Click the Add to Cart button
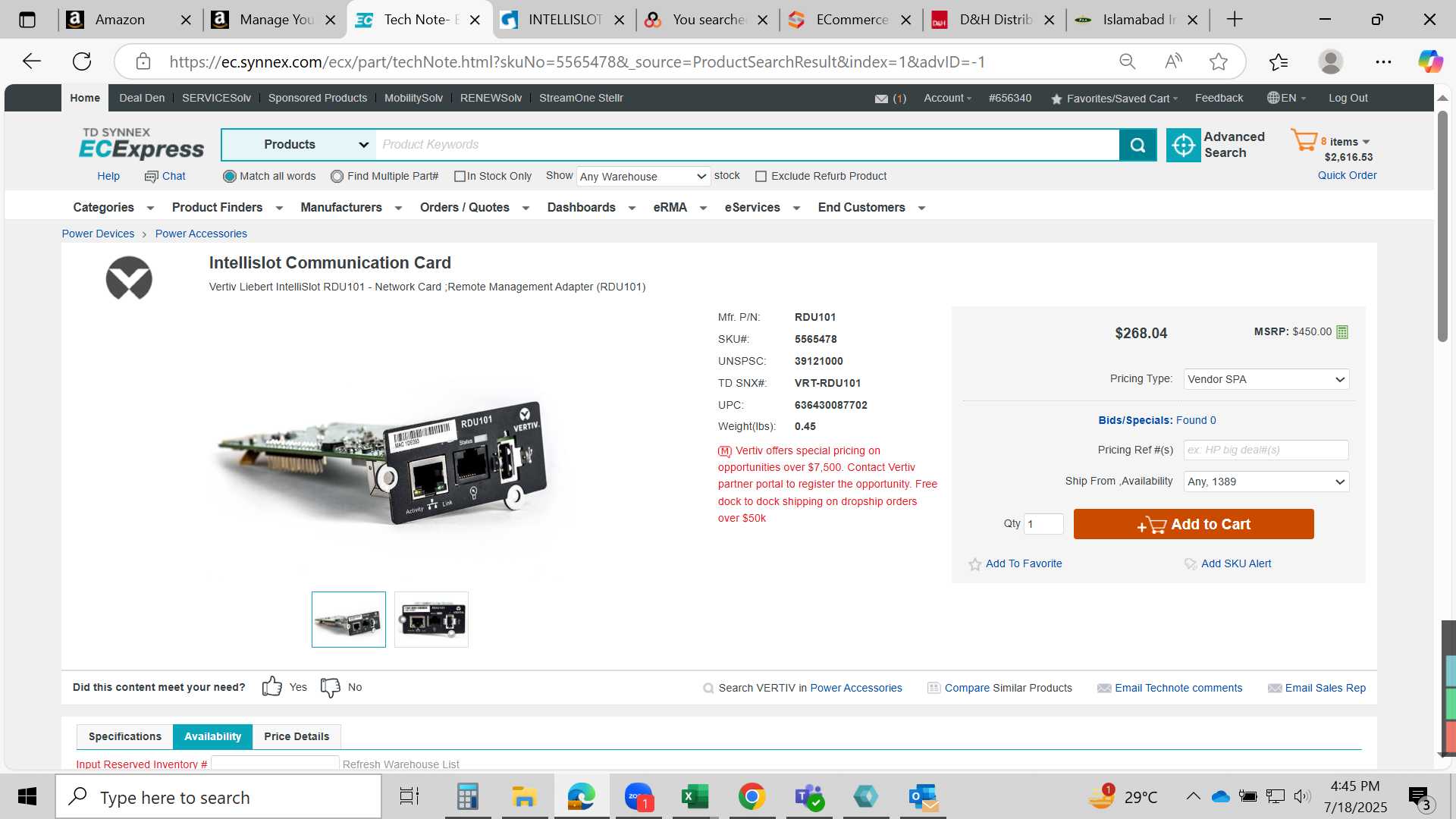 [x=1194, y=524]
